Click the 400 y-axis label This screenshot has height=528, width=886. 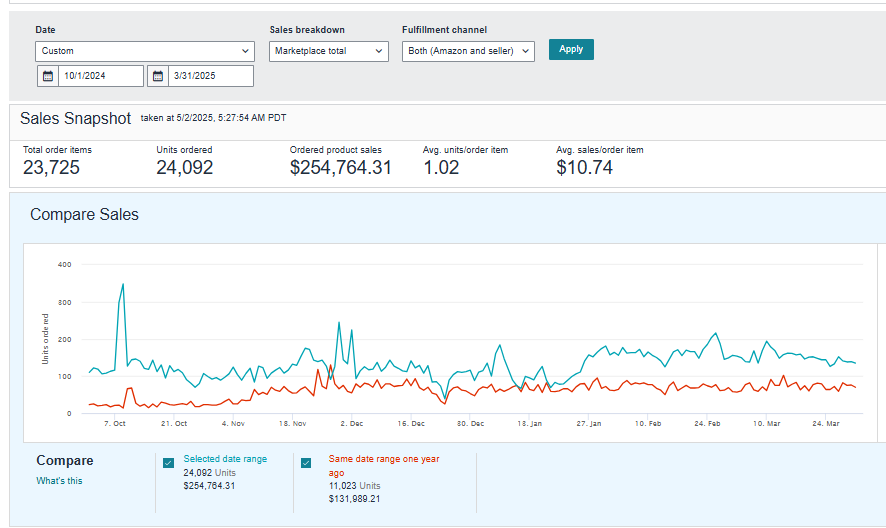click(64, 265)
